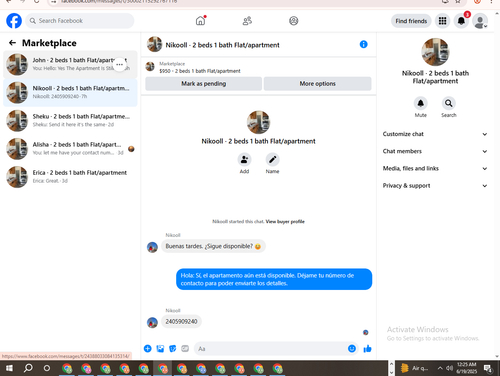Click the Mute bell icon in side panel

(x=421, y=103)
